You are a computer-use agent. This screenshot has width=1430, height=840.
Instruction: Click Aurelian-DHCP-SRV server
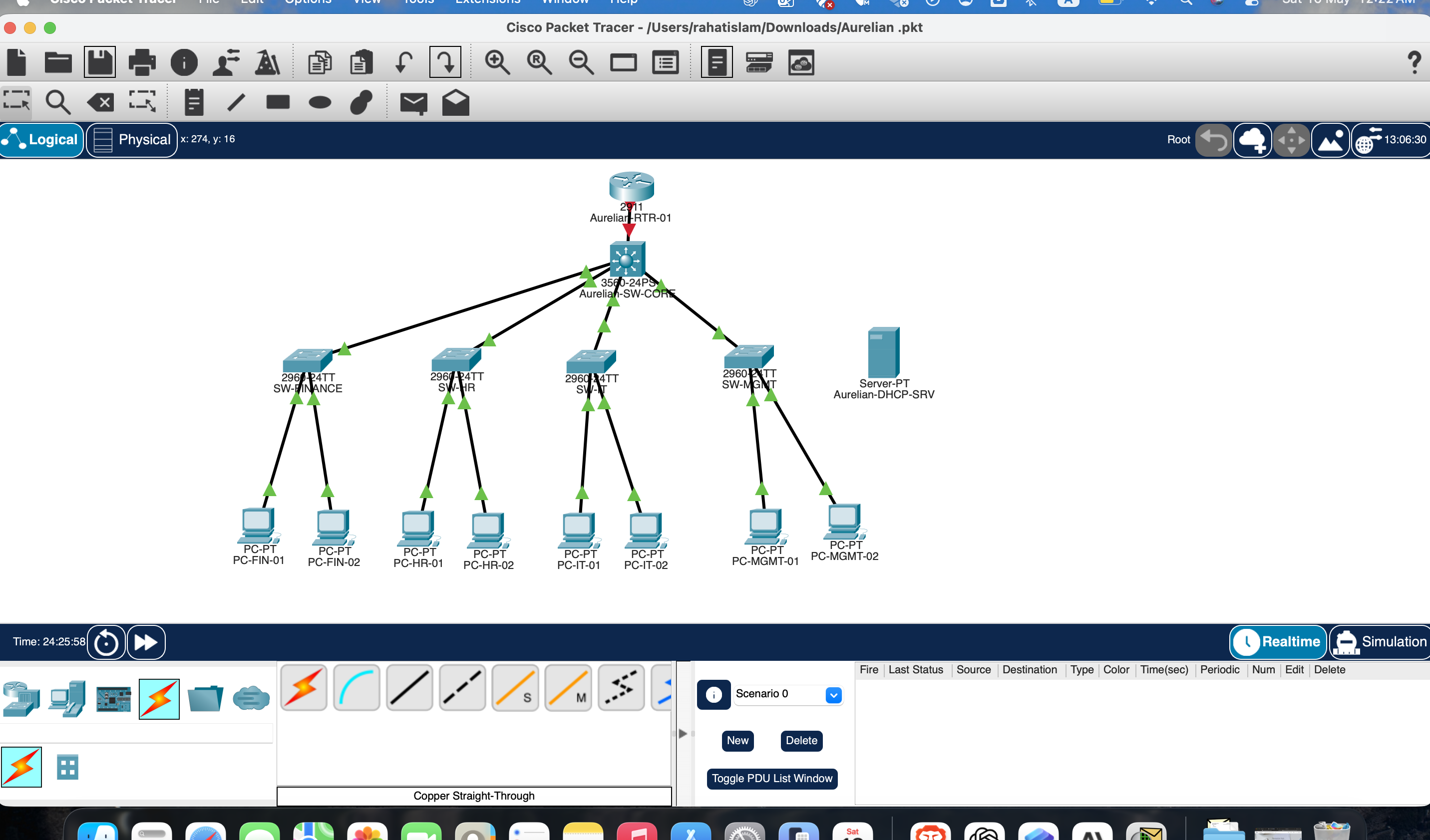(x=884, y=352)
